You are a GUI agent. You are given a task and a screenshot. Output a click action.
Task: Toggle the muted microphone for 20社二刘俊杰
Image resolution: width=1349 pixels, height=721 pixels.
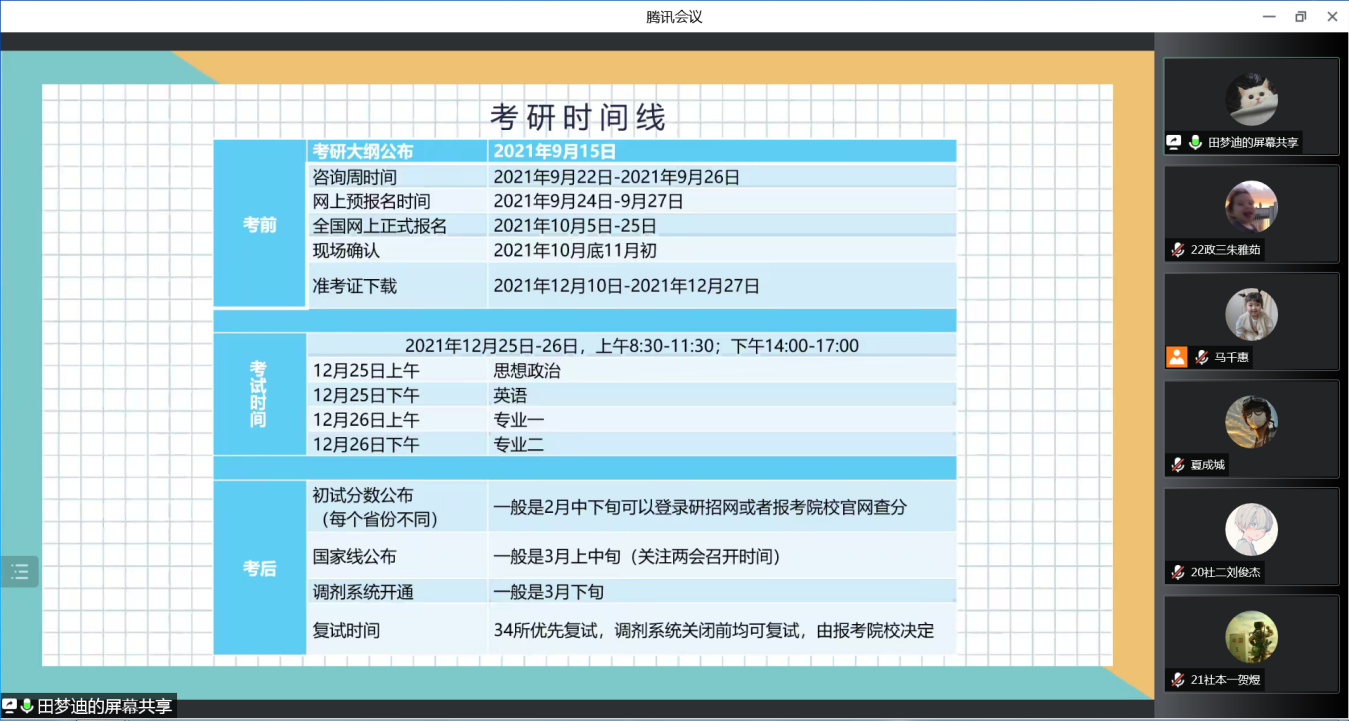tap(1178, 573)
